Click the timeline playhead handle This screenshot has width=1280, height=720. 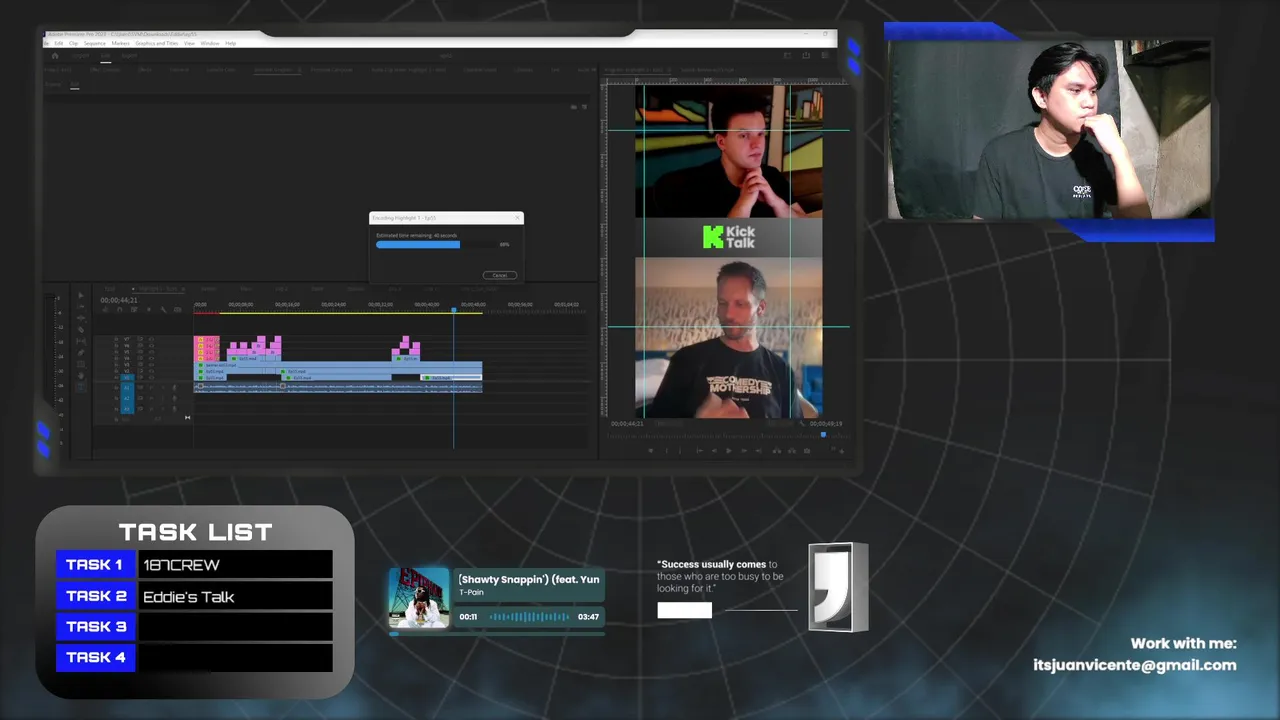(453, 310)
